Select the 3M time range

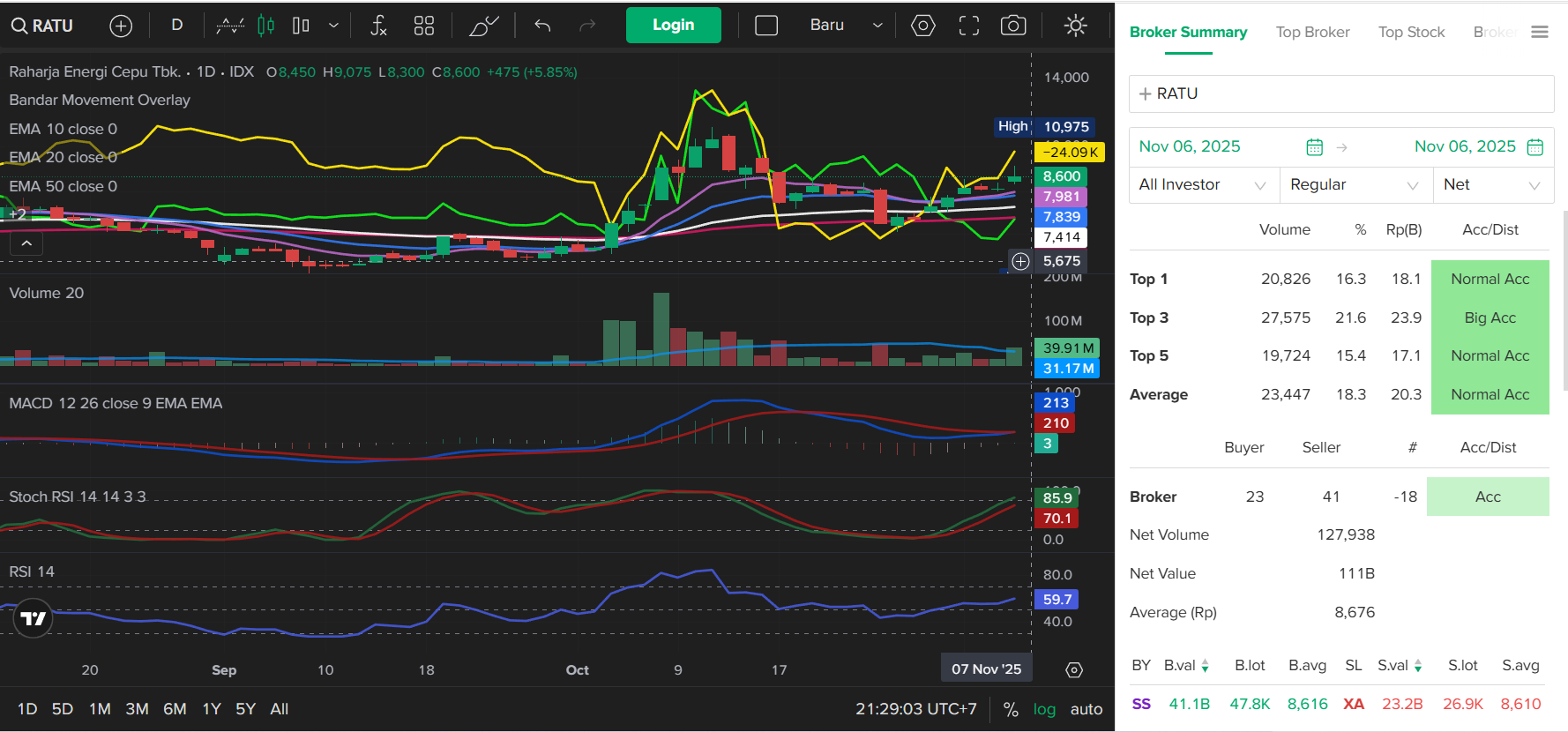pos(137,709)
